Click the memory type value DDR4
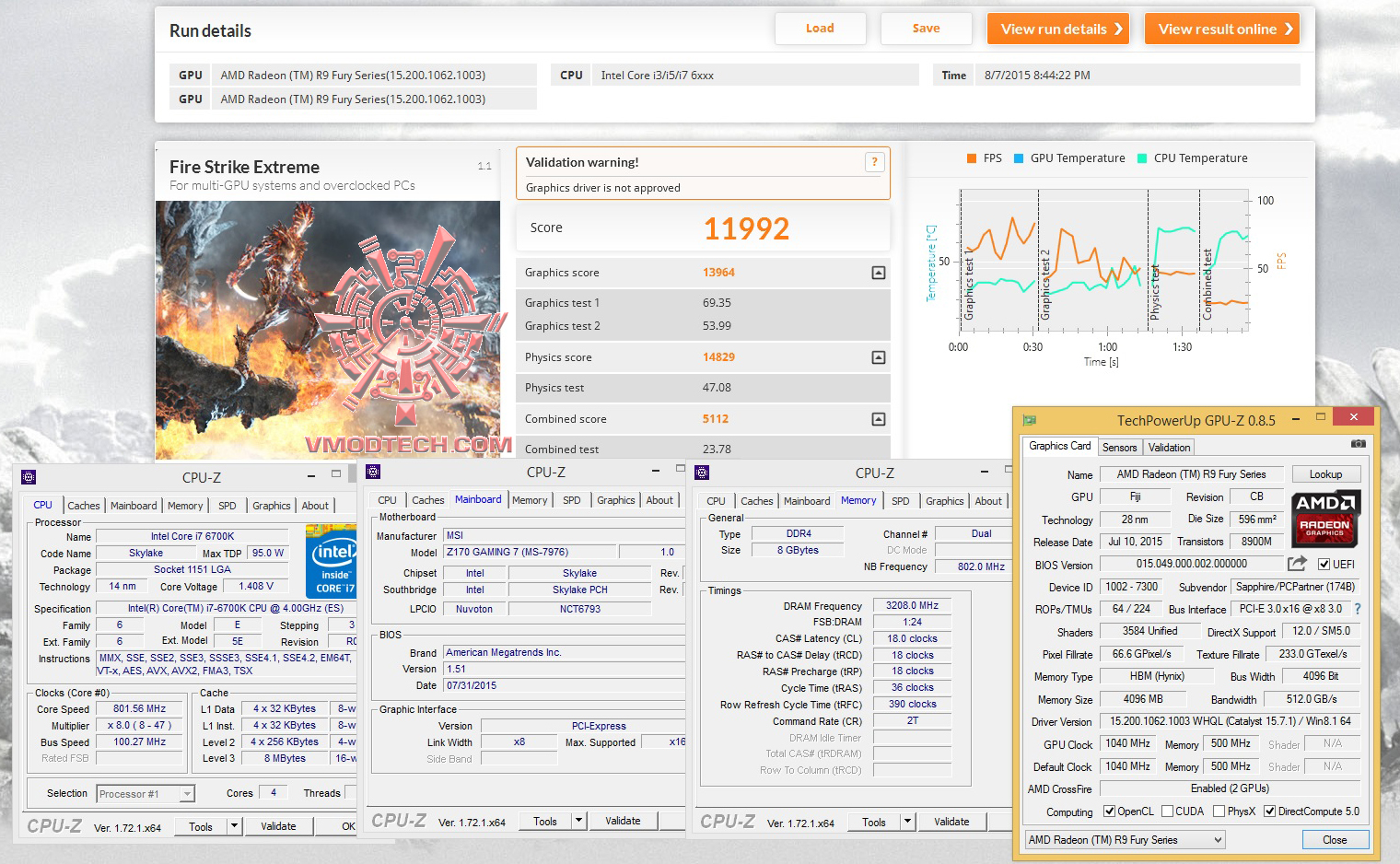 pyautogui.click(x=799, y=533)
